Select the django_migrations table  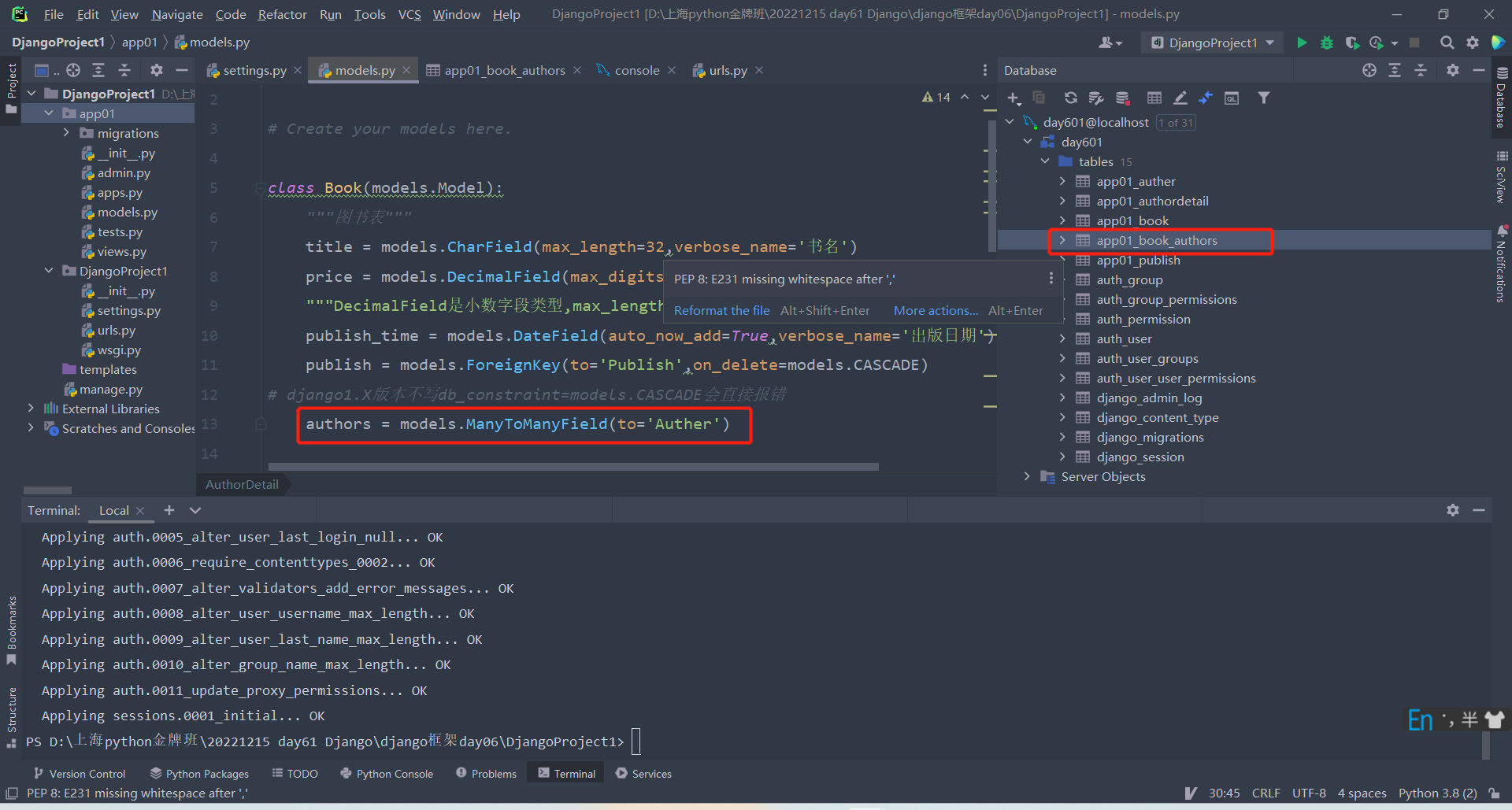(1150, 437)
